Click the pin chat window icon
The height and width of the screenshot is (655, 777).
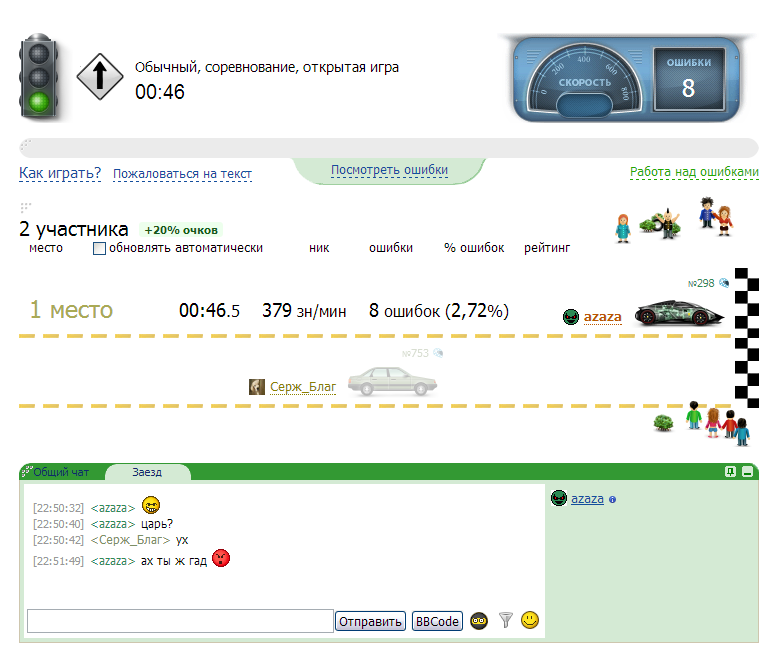pyautogui.click(x=730, y=472)
